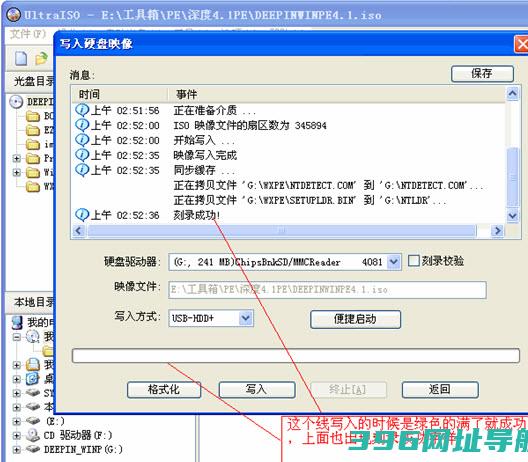Viewport: 528px width, 462px height.
Task: Click the DEEPI disc root node icon
Action: pos(16,102)
